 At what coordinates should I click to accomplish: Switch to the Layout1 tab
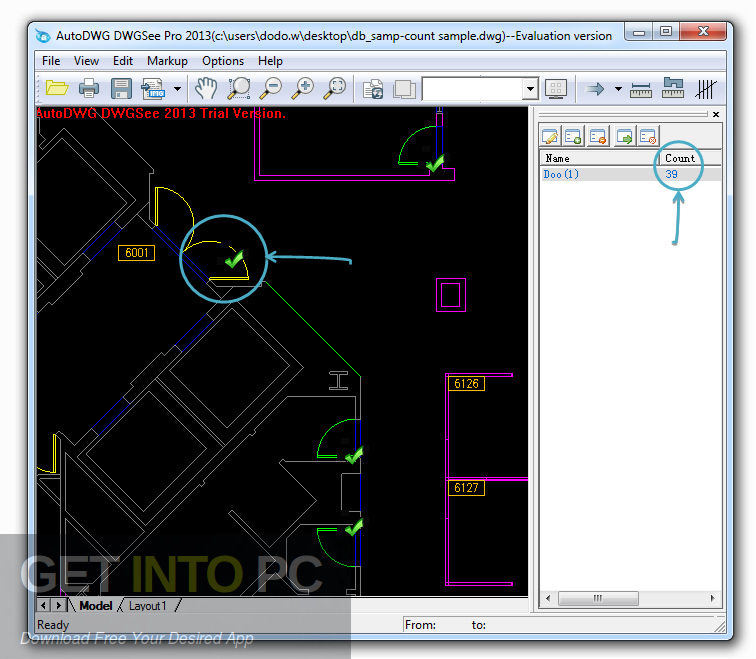(148, 605)
